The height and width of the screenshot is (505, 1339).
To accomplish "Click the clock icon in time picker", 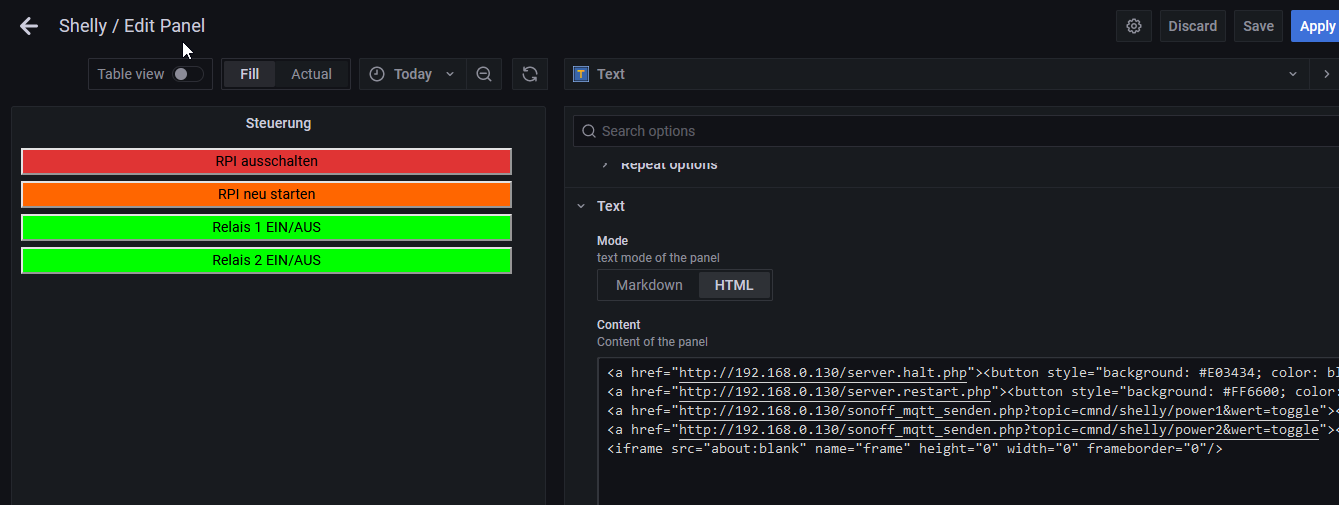I will 377,74.
